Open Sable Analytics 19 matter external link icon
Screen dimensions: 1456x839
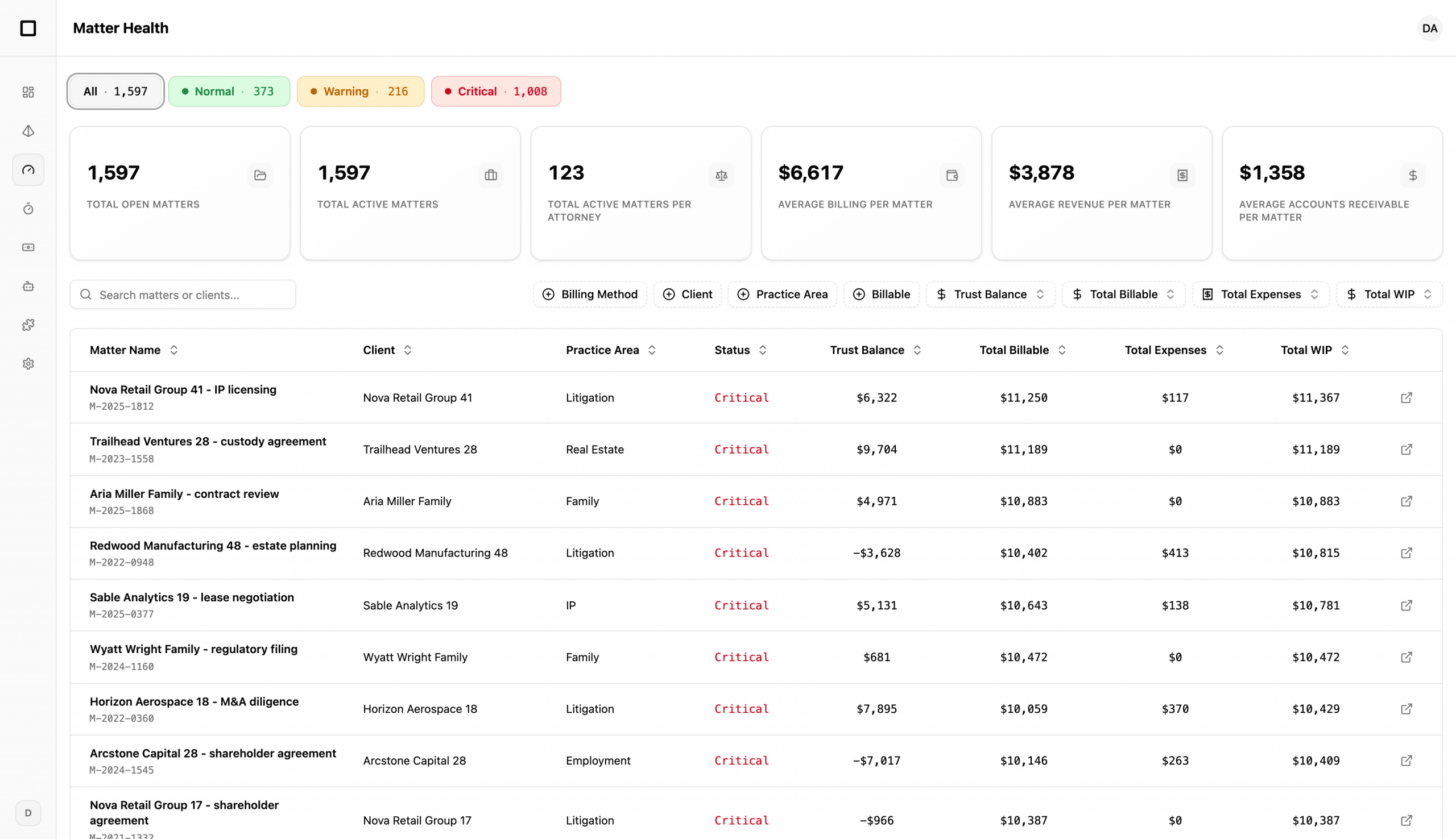[1407, 605]
